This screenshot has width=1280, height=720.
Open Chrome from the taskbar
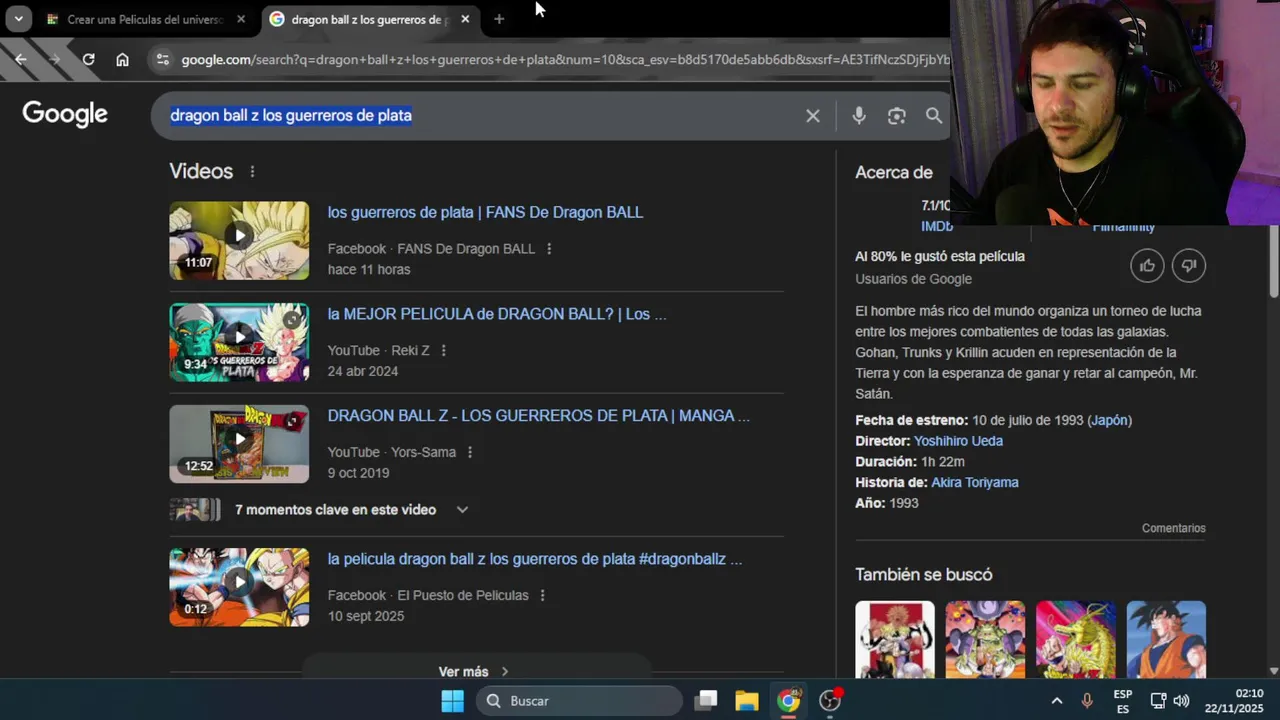789,701
